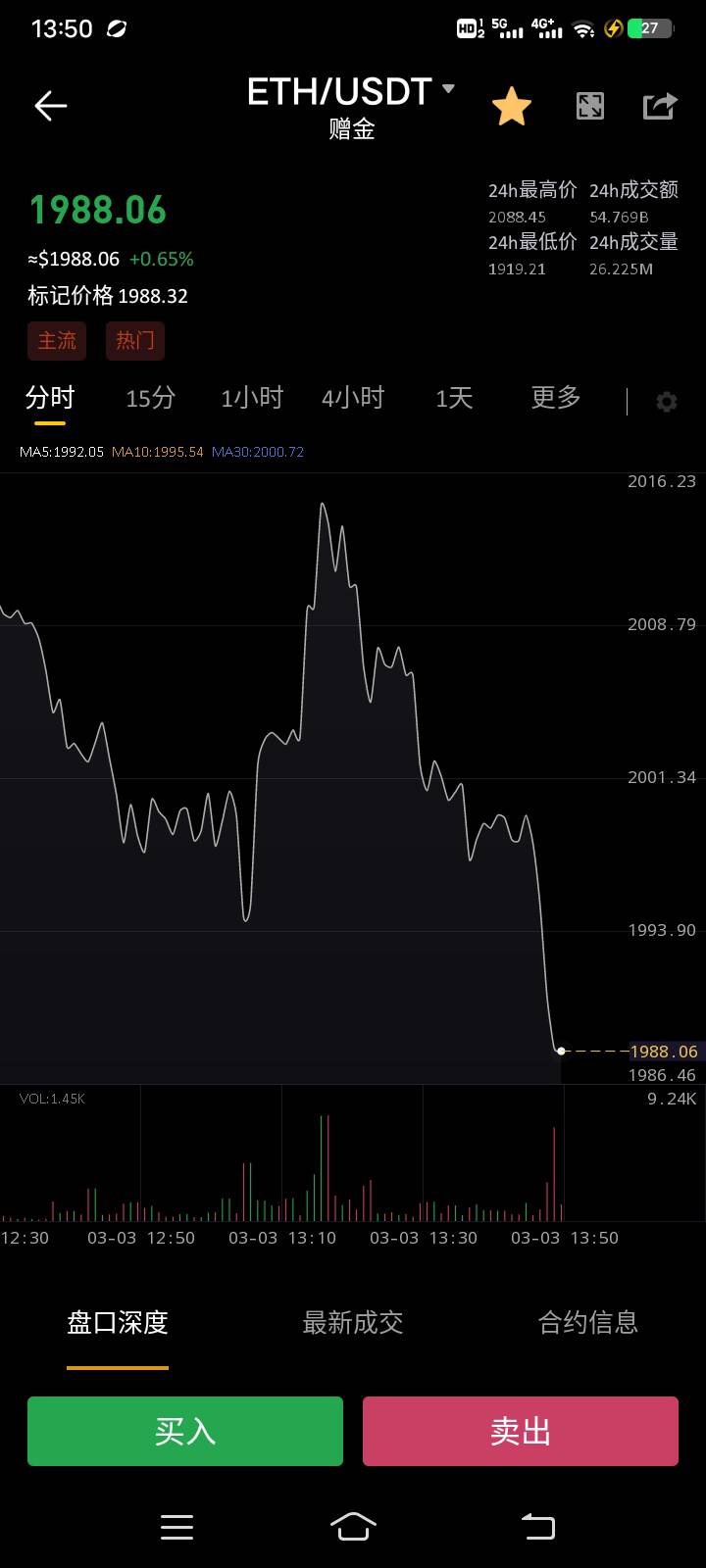Tap the share icon
The image size is (706, 1568).
click(660, 106)
